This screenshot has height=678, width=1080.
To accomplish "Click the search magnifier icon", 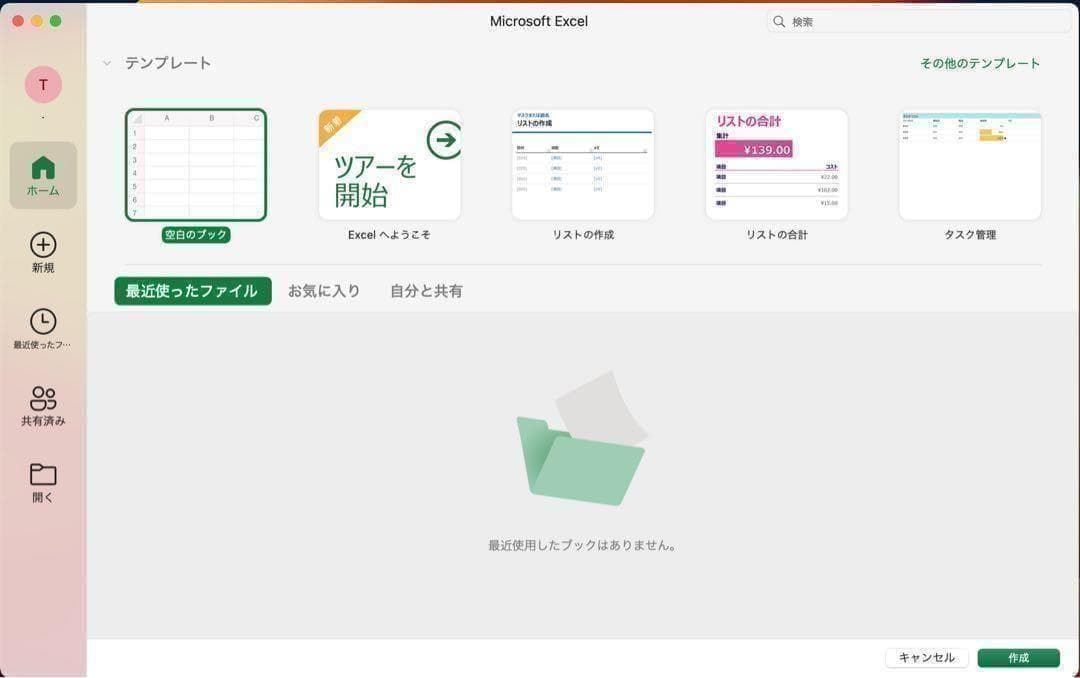I will [x=779, y=21].
